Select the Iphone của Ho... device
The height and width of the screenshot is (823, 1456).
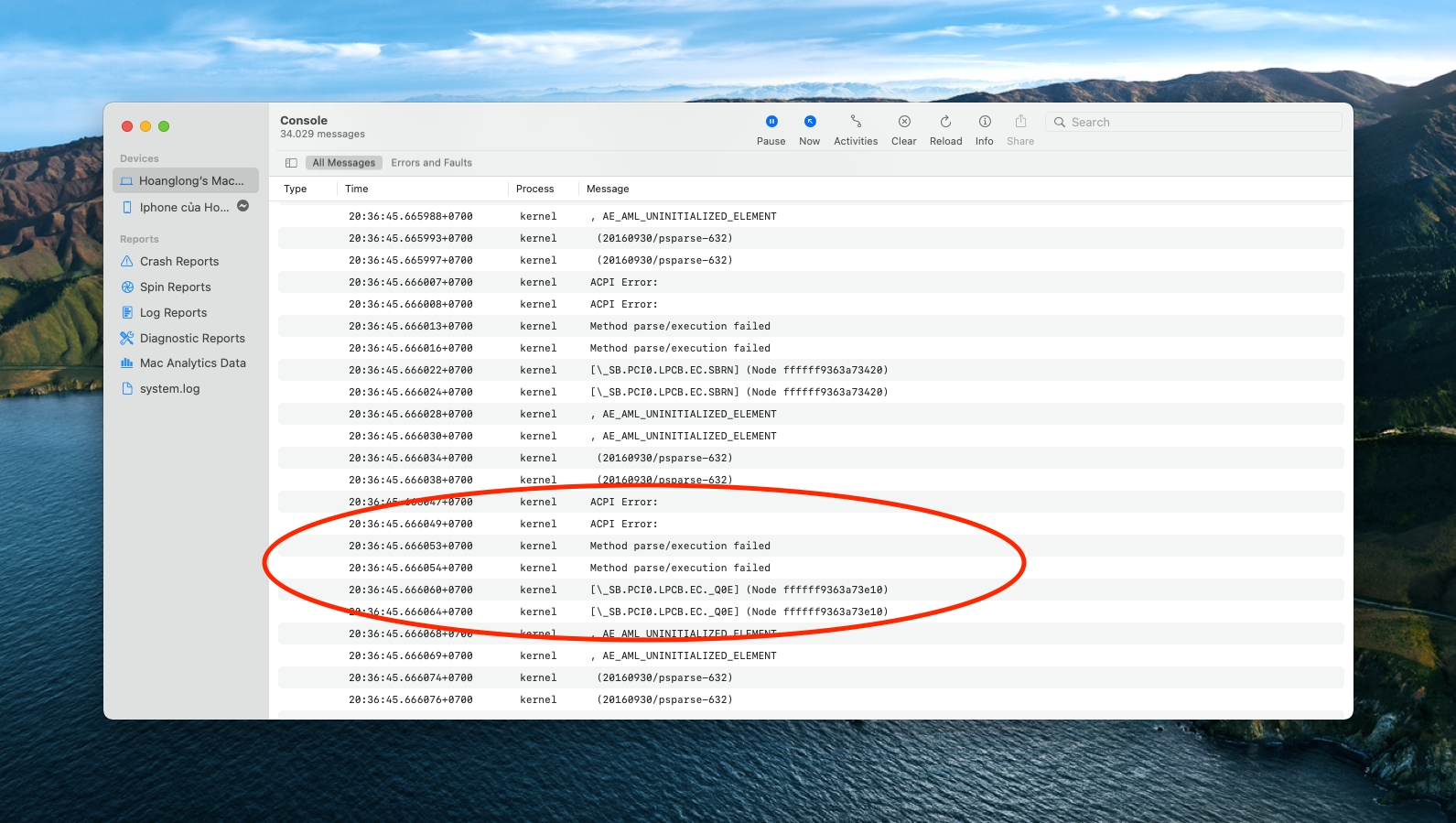(x=183, y=208)
